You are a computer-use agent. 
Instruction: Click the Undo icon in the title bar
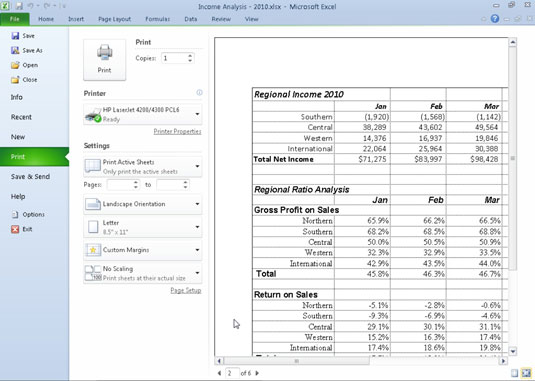[31, 6]
